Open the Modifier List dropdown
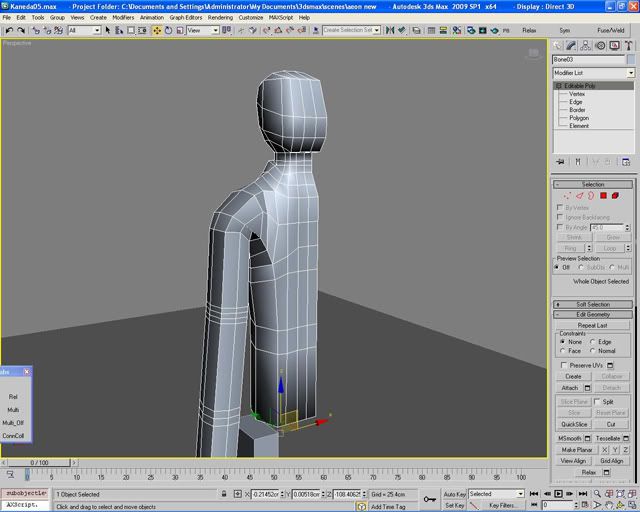 [631, 73]
